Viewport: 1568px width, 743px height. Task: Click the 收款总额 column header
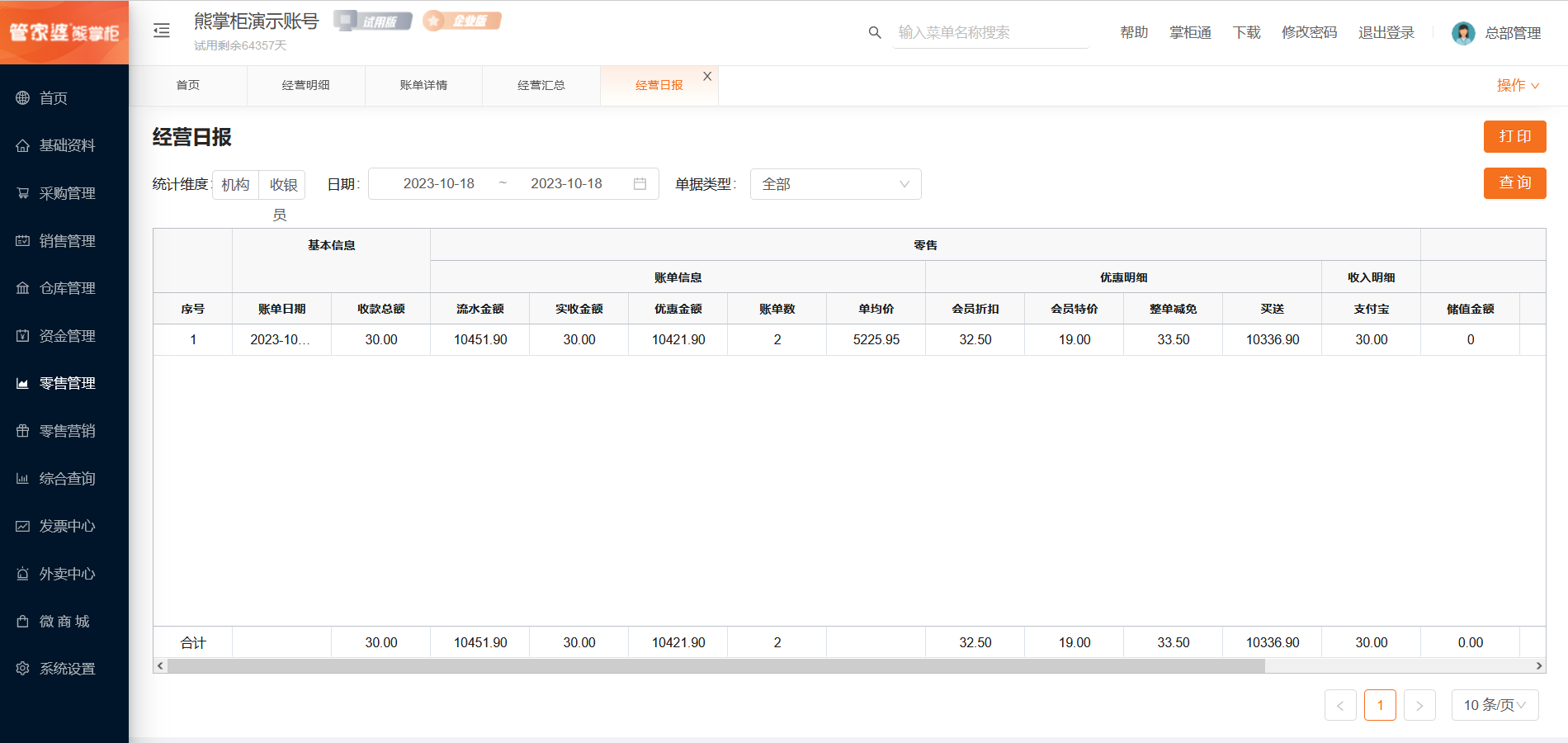381,309
